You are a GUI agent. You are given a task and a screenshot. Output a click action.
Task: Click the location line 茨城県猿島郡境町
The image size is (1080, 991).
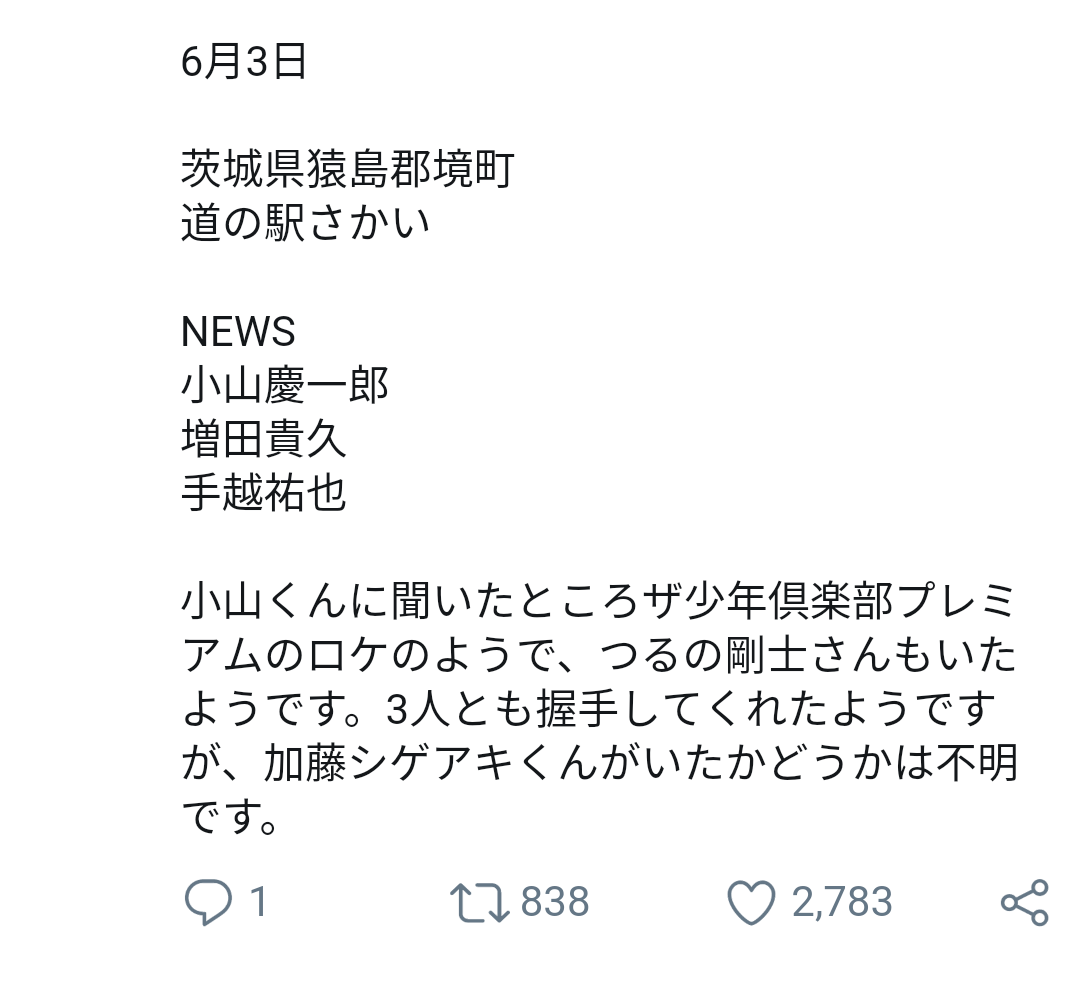tap(348, 169)
